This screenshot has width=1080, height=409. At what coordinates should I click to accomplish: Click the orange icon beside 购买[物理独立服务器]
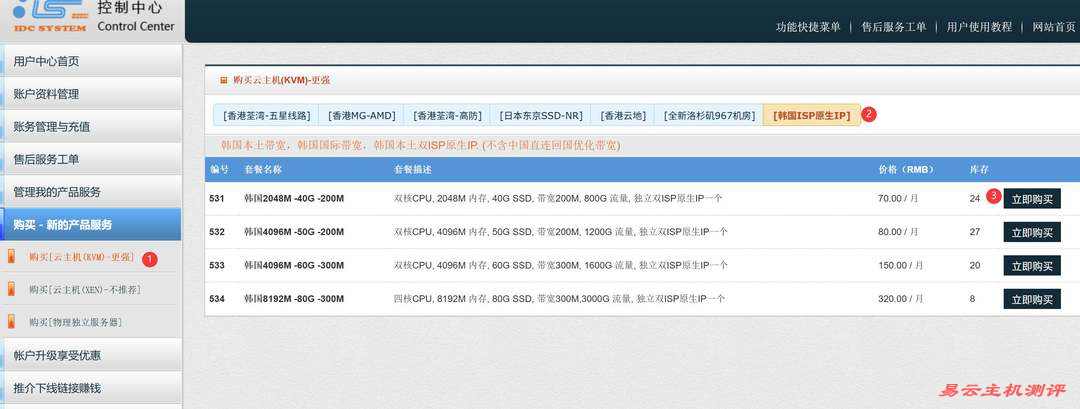11,322
